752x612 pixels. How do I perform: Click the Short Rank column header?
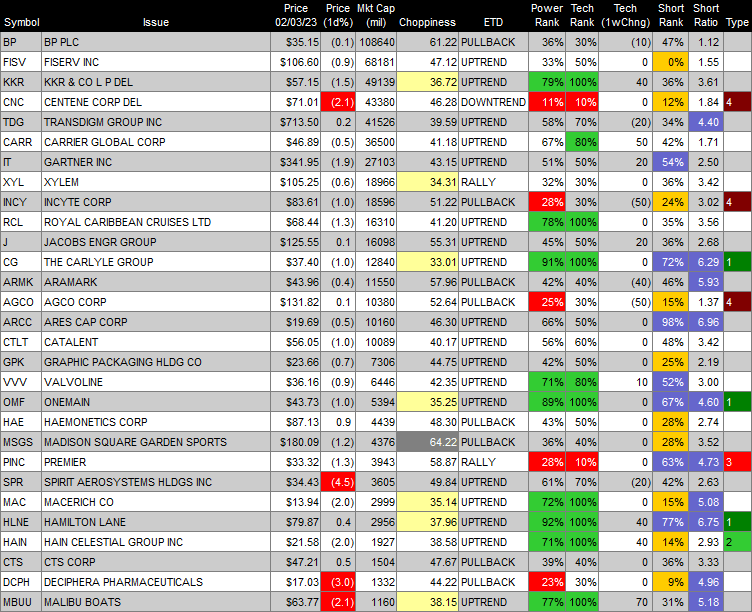(671, 15)
